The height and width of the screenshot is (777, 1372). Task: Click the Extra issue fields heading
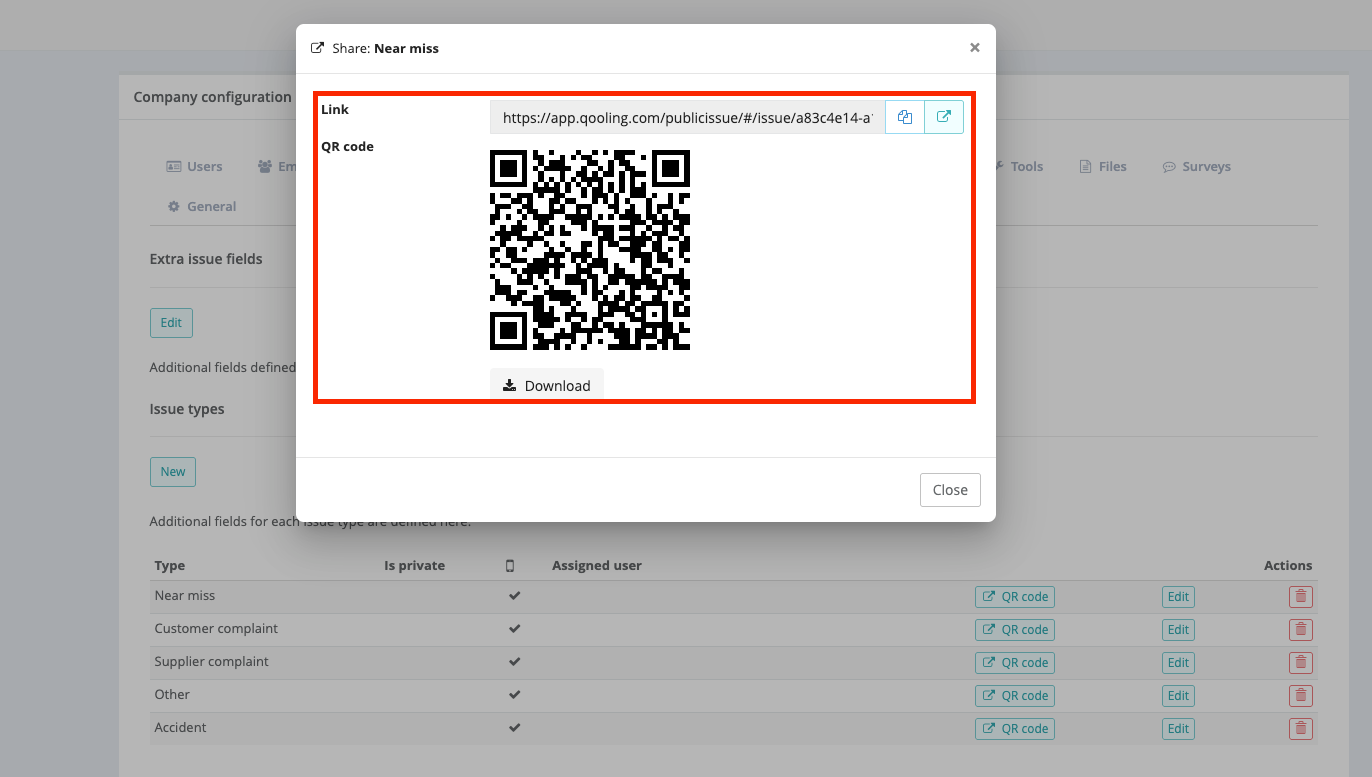coord(206,259)
